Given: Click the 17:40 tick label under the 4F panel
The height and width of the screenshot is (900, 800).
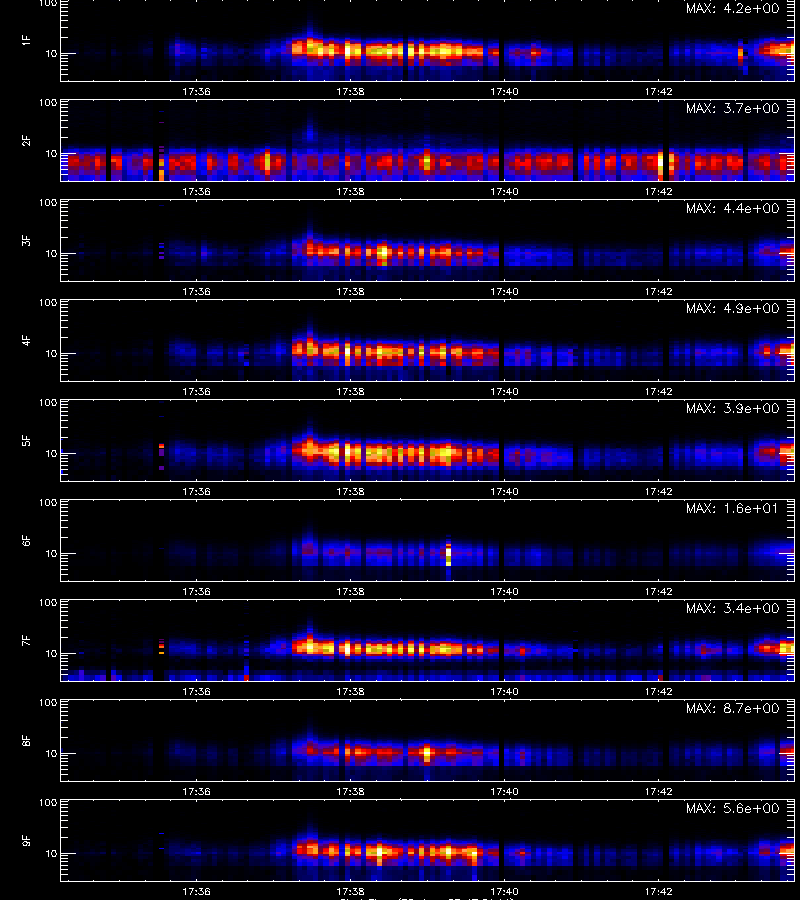Looking at the screenshot, I should pos(504,391).
